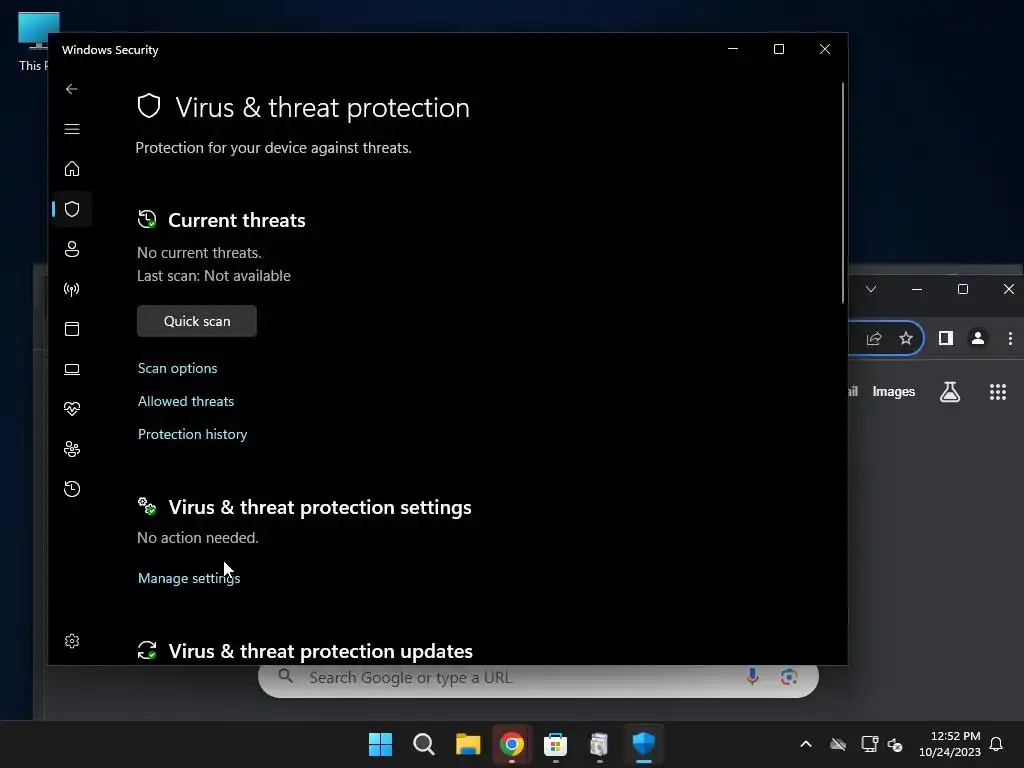Viewport: 1024px width, 768px height.
Task: Open Settings gear in Windows Security
Action: [72, 641]
